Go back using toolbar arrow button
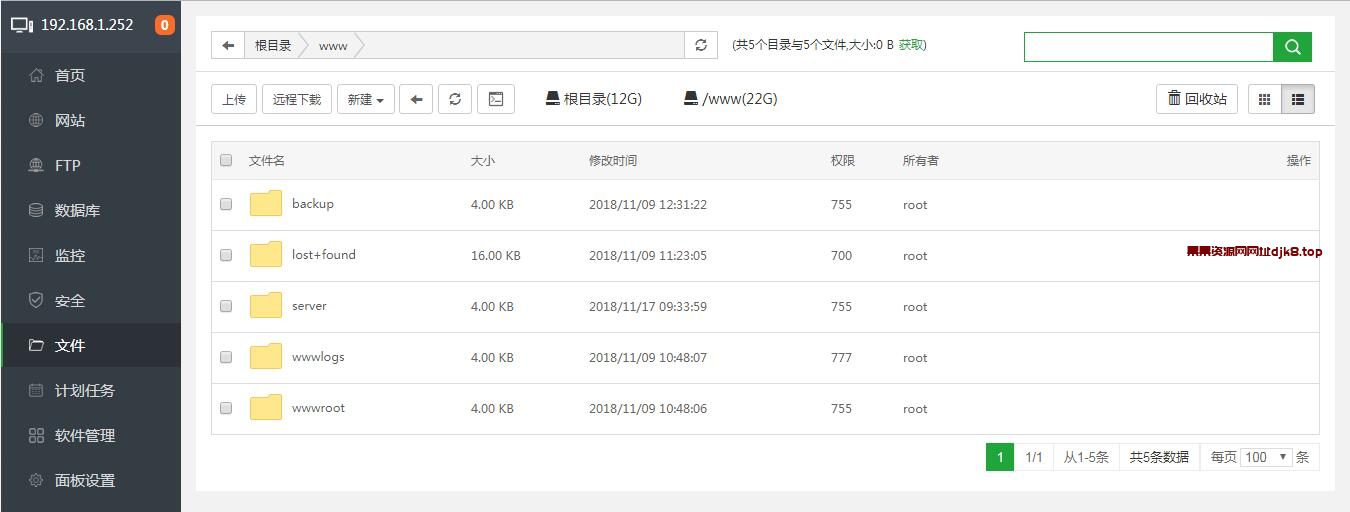Image resolution: width=1350 pixels, height=512 pixels. [416, 99]
